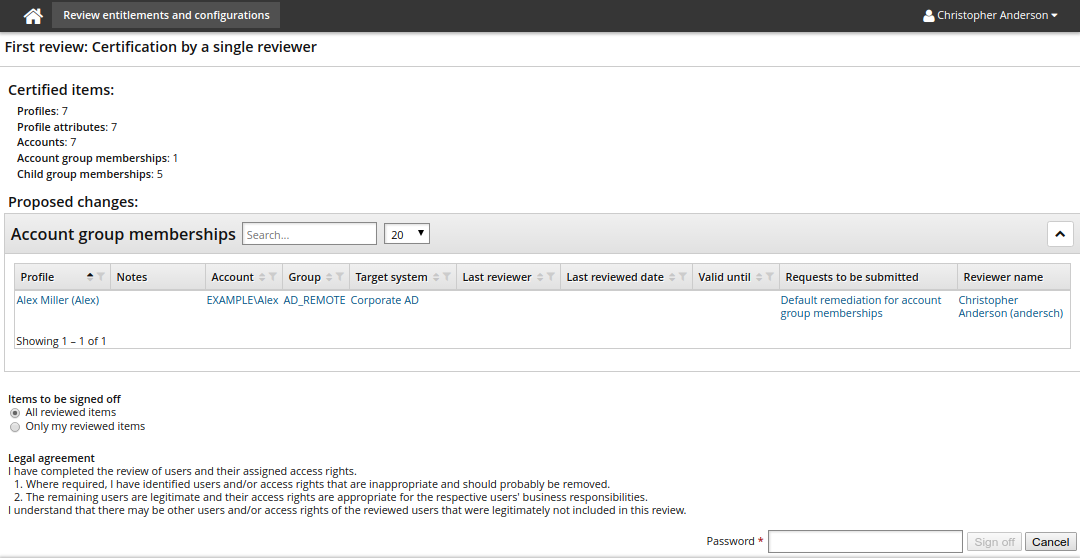The width and height of the screenshot is (1080, 558).
Task: Open the Alex Miller (Alex) profile link
Action: point(58,300)
